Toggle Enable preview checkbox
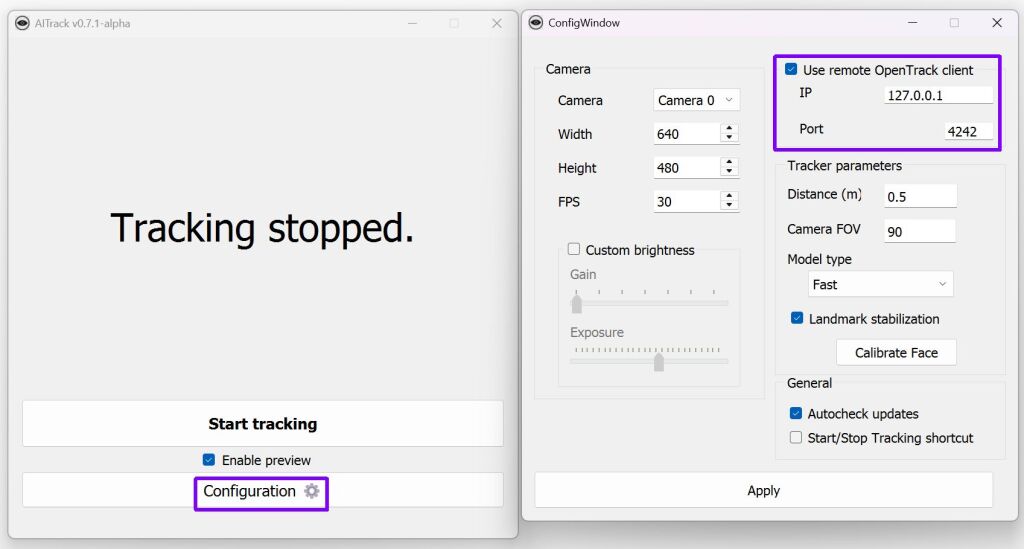The width and height of the screenshot is (1024, 549). tap(209, 460)
